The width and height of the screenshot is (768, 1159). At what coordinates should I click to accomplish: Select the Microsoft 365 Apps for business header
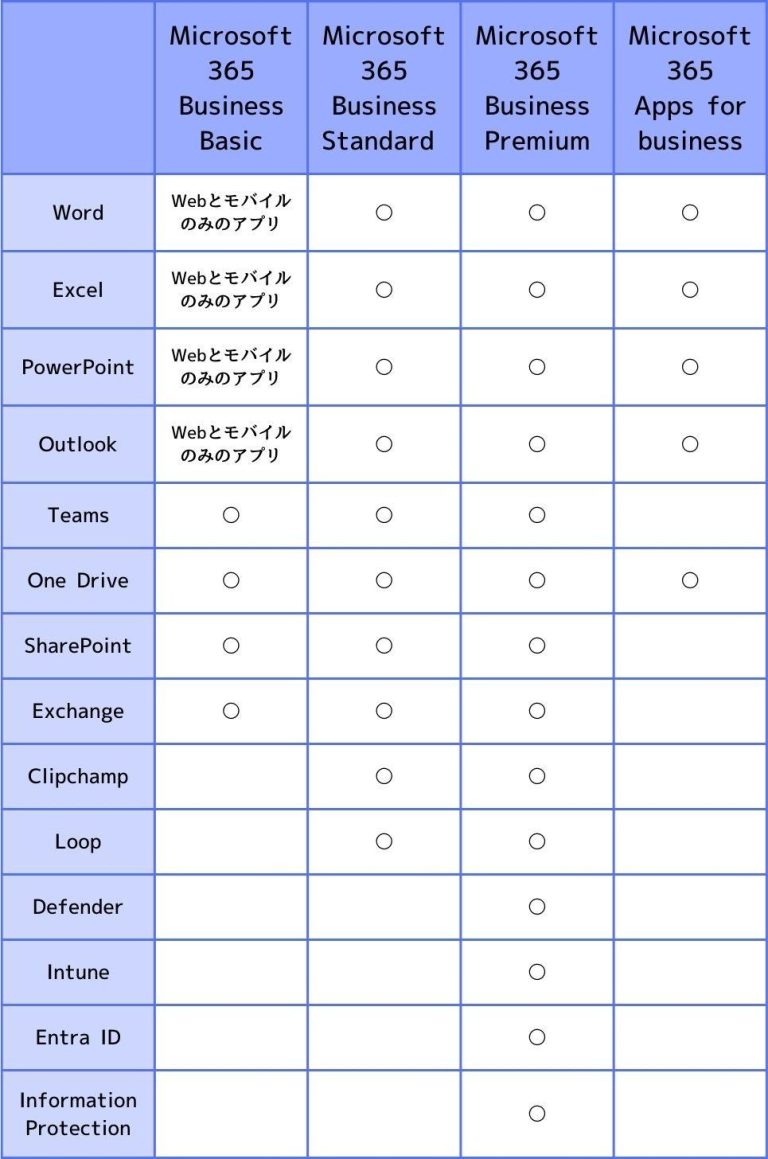pyautogui.click(x=690, y=88)
